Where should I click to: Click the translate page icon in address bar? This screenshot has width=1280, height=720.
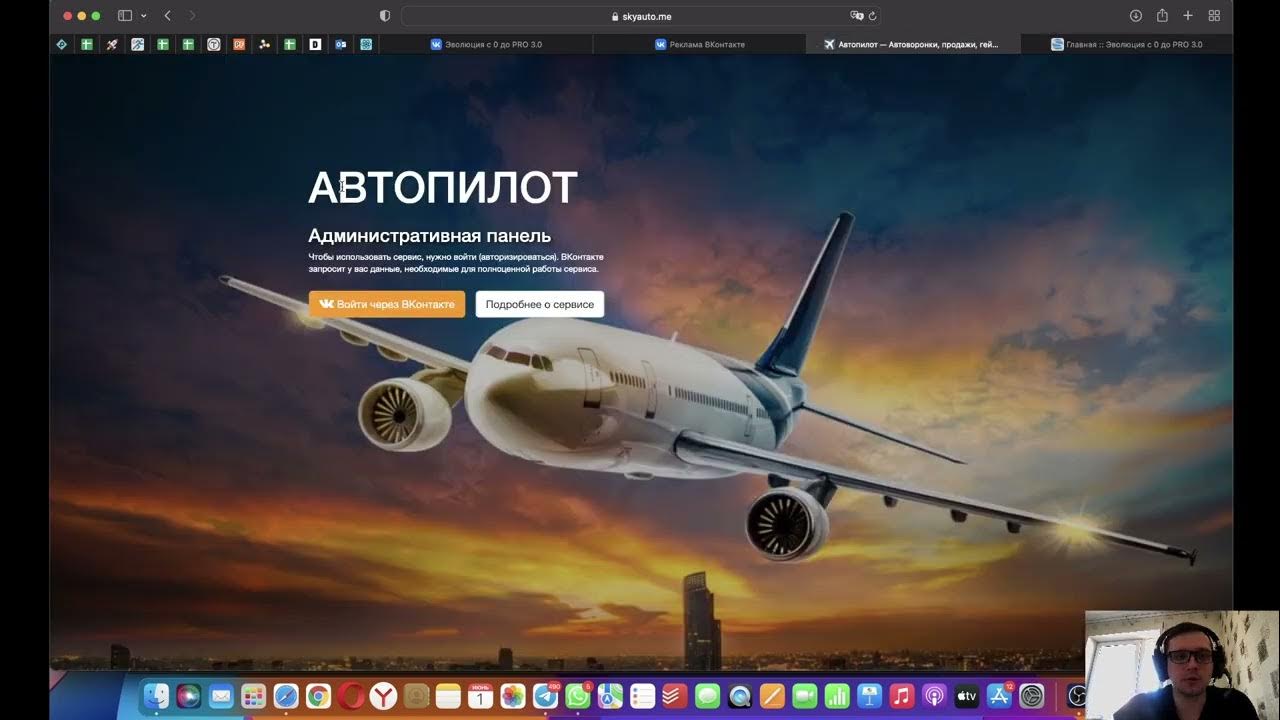click(x=856, y=16)
